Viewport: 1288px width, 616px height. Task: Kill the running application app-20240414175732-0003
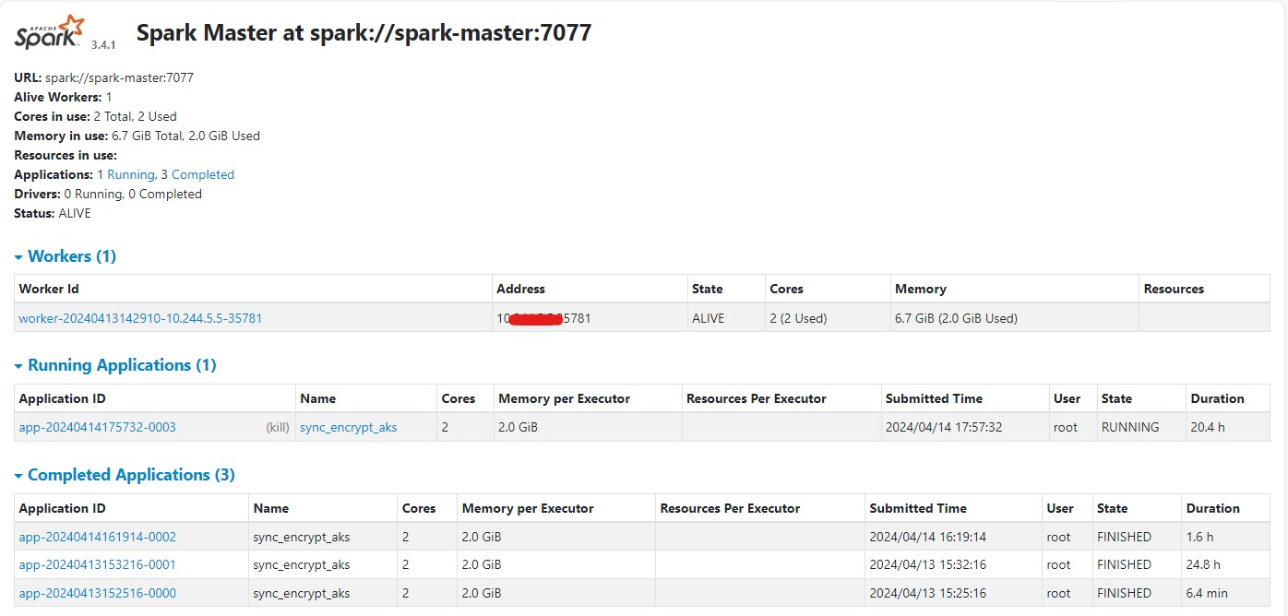(277, 428)
